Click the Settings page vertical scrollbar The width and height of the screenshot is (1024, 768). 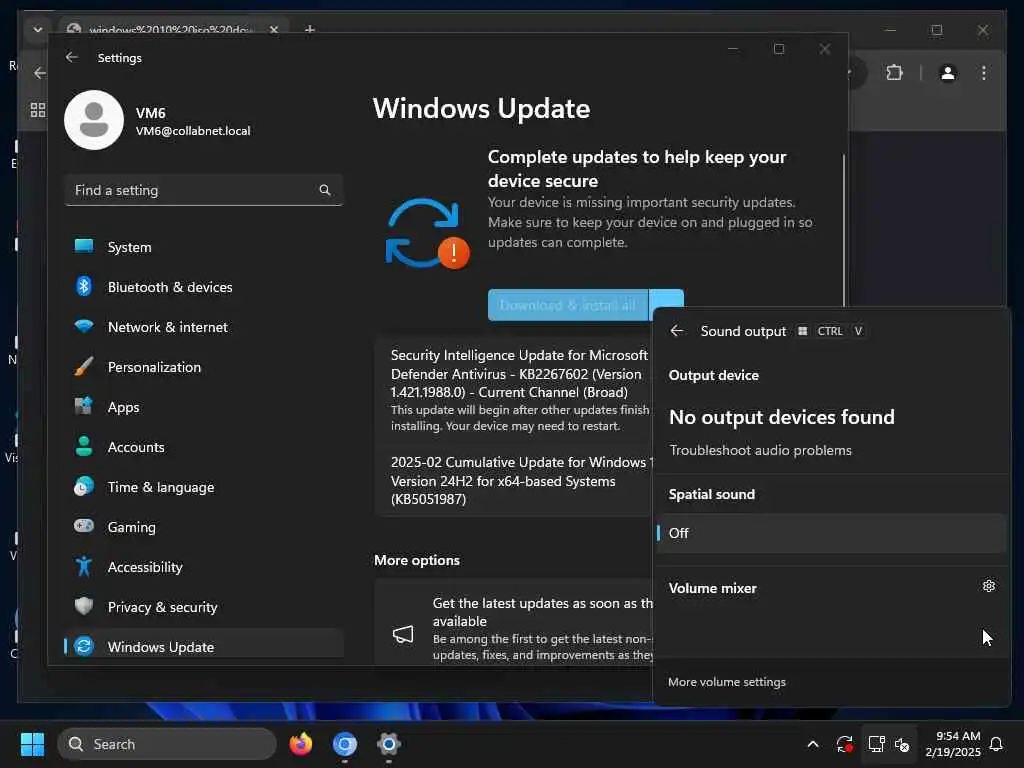[844, 230]
